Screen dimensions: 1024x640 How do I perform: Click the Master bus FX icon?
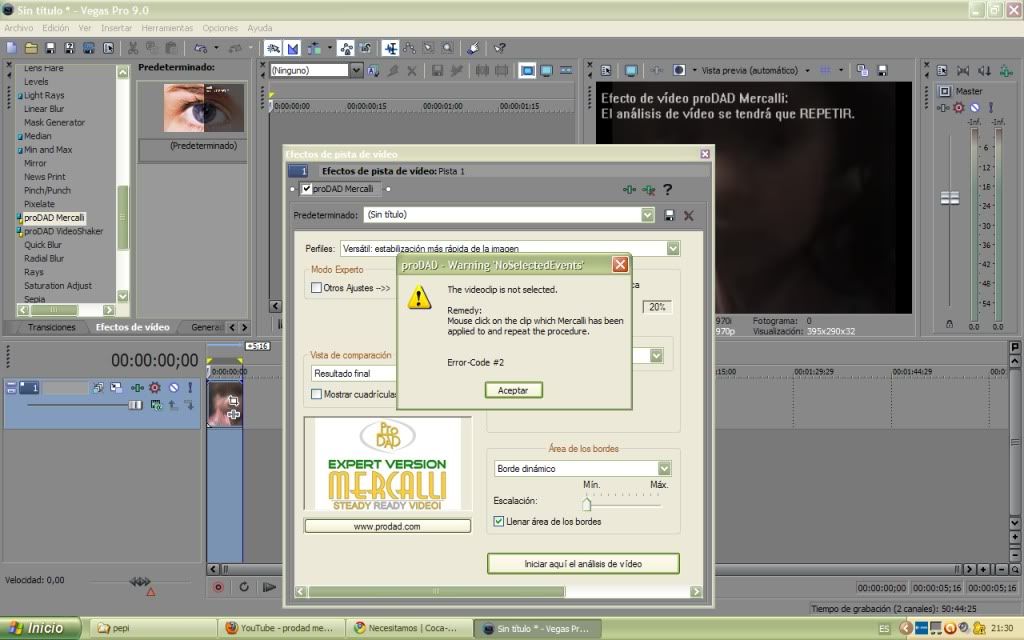coord(944,108)
